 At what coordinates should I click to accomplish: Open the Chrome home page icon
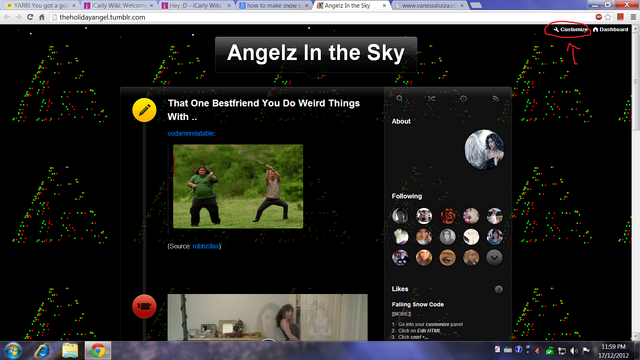click(x=42, y=17)
